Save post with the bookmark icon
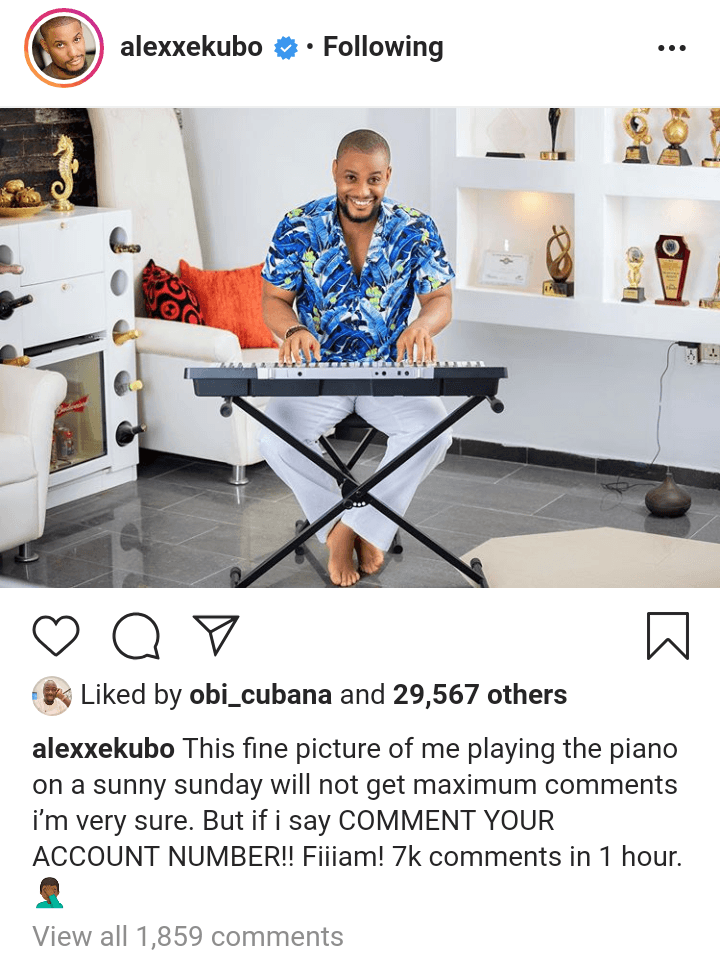 [x=667, y=636]
